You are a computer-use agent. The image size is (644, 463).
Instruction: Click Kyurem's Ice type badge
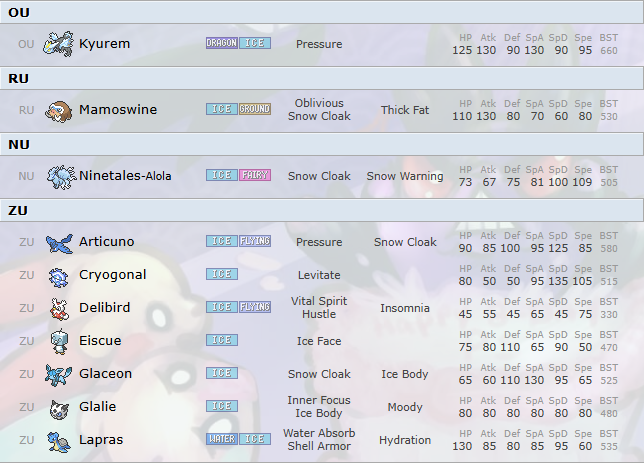(x=255, y=43)
